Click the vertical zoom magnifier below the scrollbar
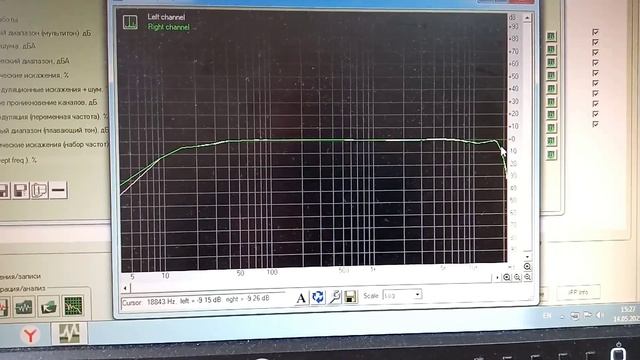Image resolution: width=640 pixels, height=360 pixels. pos(527,267)
